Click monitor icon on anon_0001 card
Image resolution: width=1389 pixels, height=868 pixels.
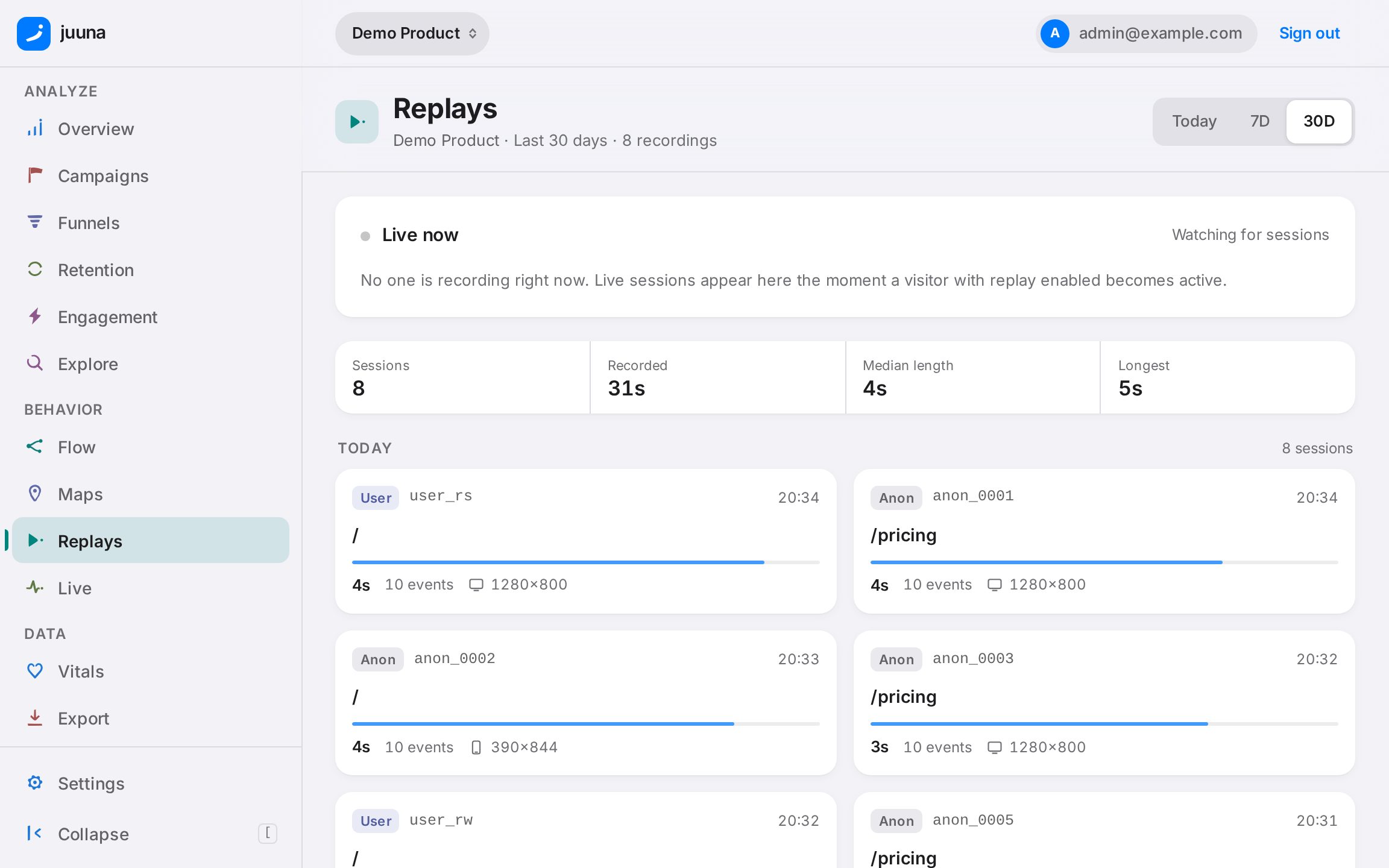(x=995, y=585)
